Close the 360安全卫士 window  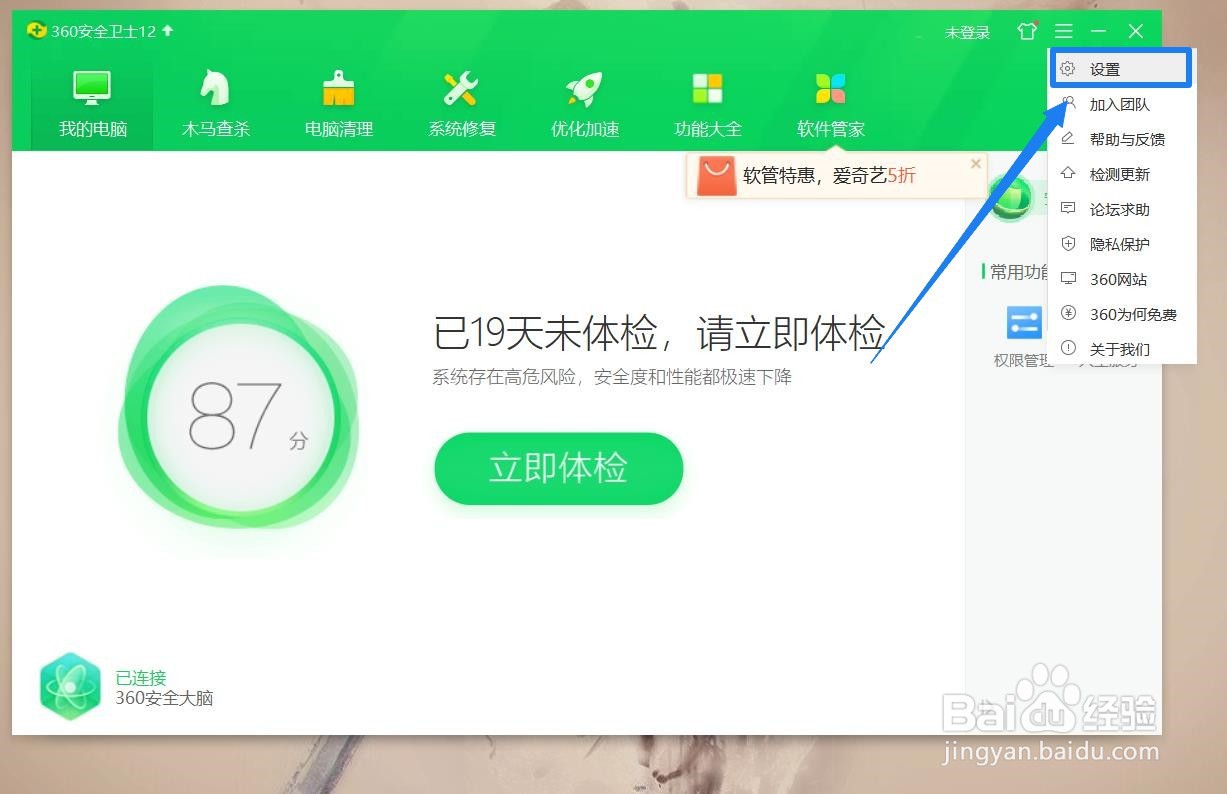1136,32
